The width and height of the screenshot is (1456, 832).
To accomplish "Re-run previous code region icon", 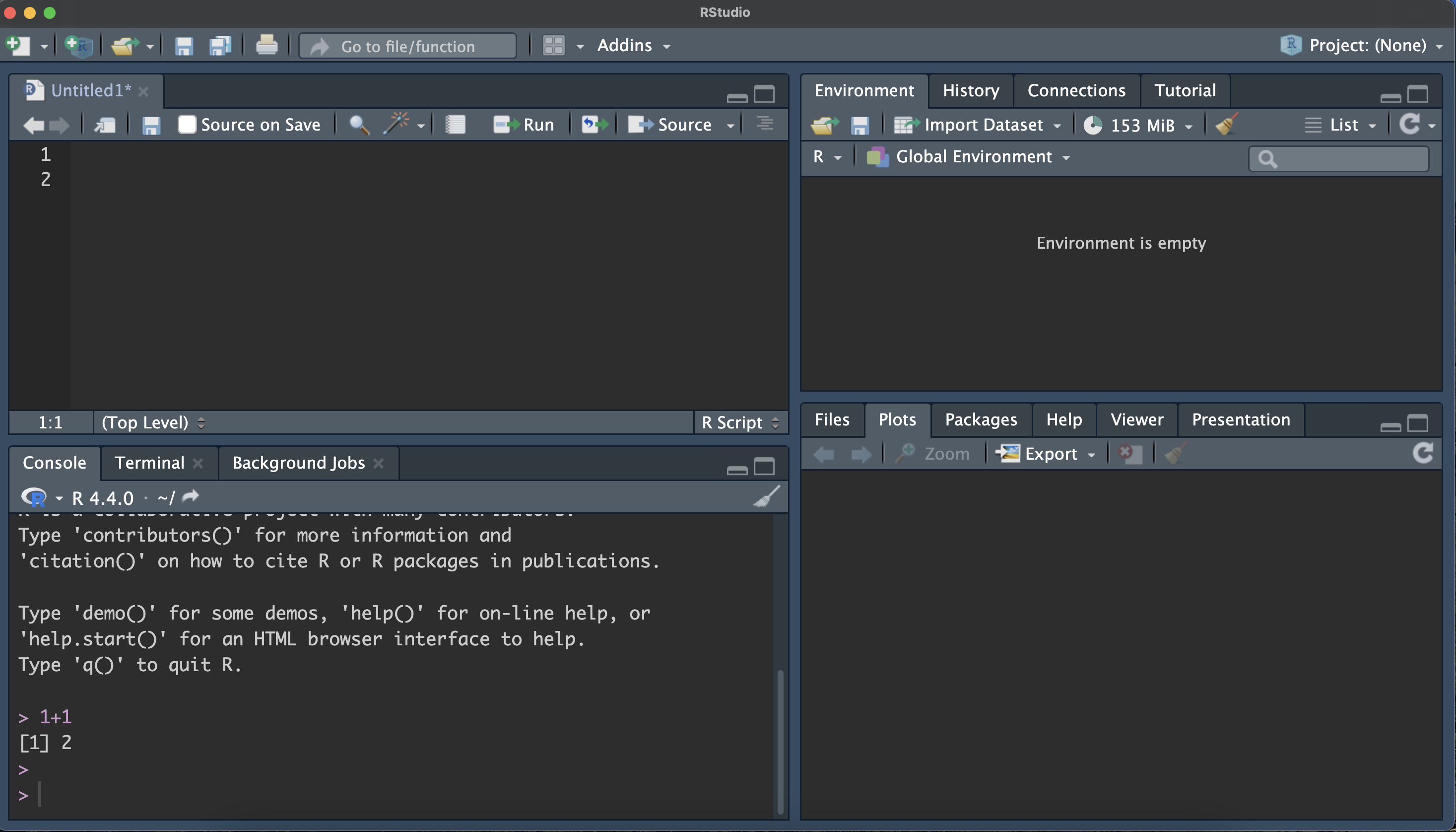I will [595, 124].
